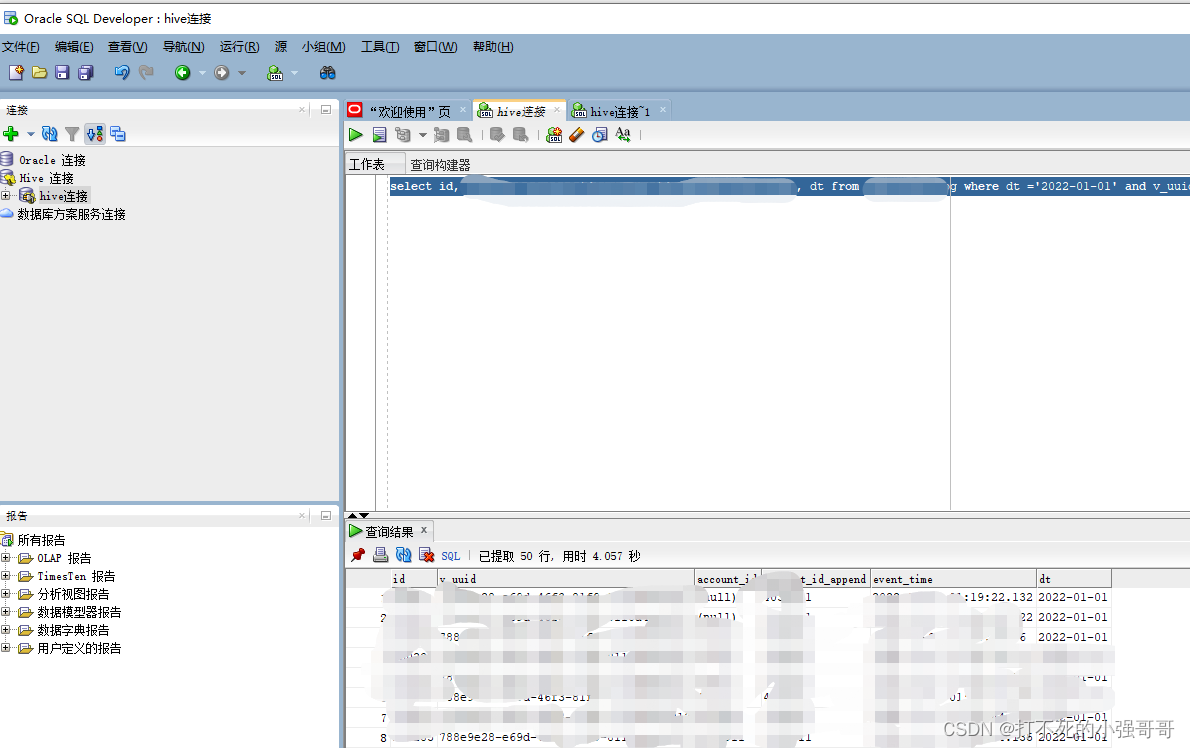Open the 编辑(E) menu

click(x=74, y=47)
